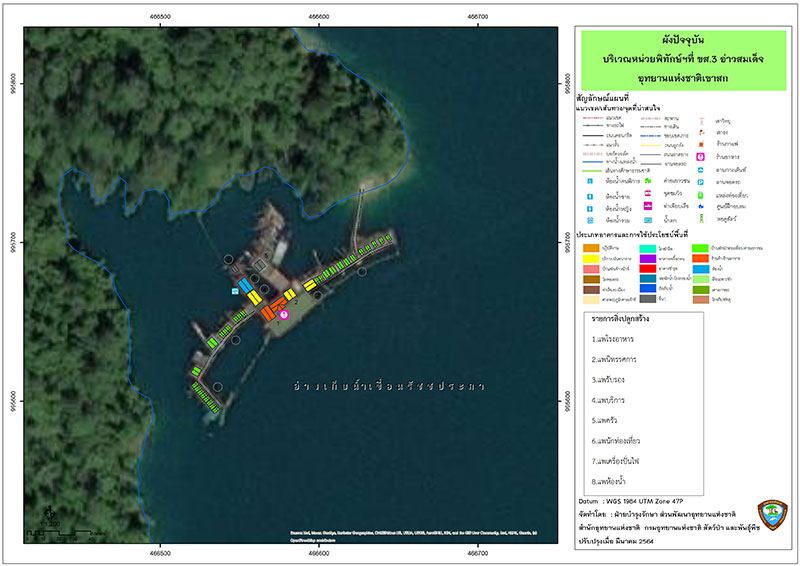Pick the yellow color swatch in the legend
Viewport: 800px width, 566px height.
(591, 258)
